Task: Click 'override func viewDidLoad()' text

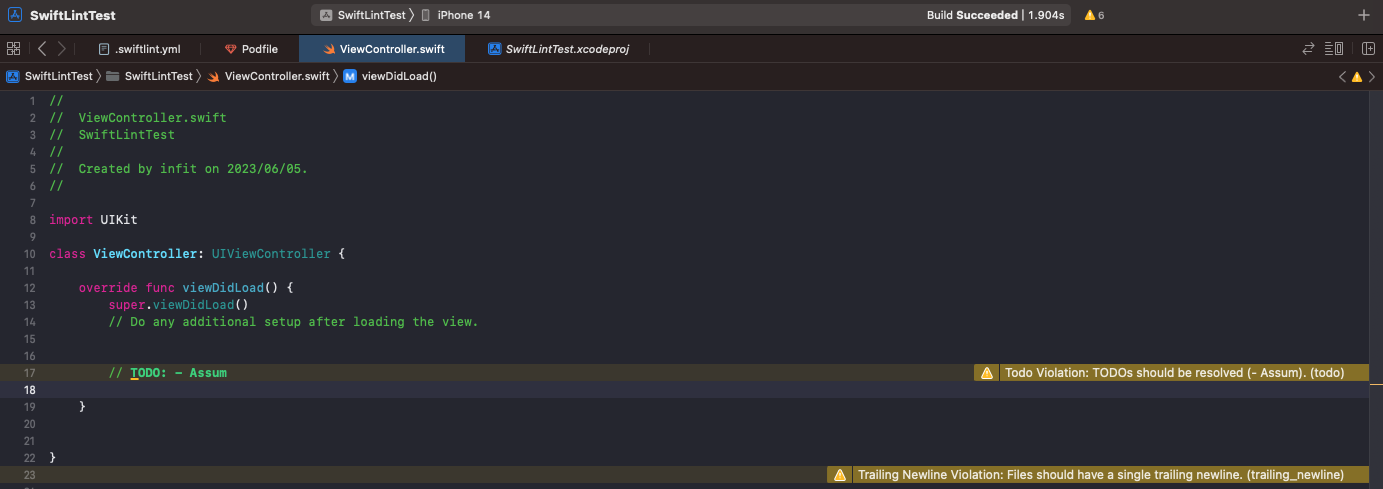Action: coord(185,288)
